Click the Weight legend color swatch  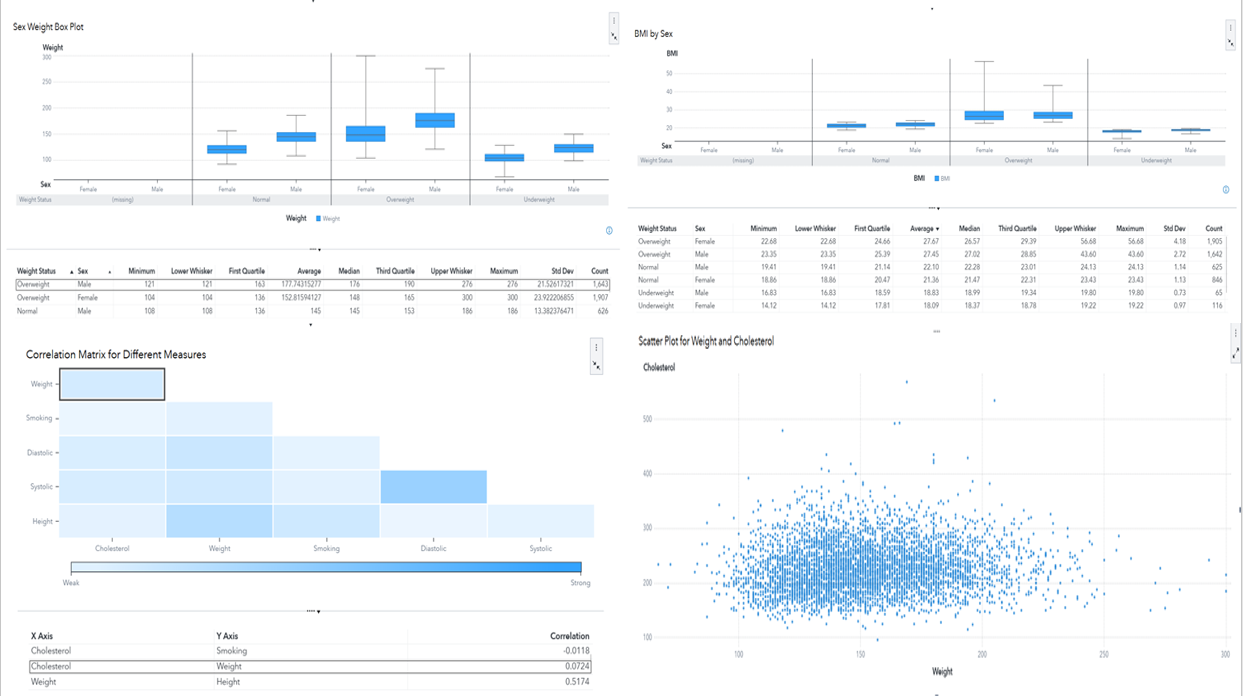[319, 218]
